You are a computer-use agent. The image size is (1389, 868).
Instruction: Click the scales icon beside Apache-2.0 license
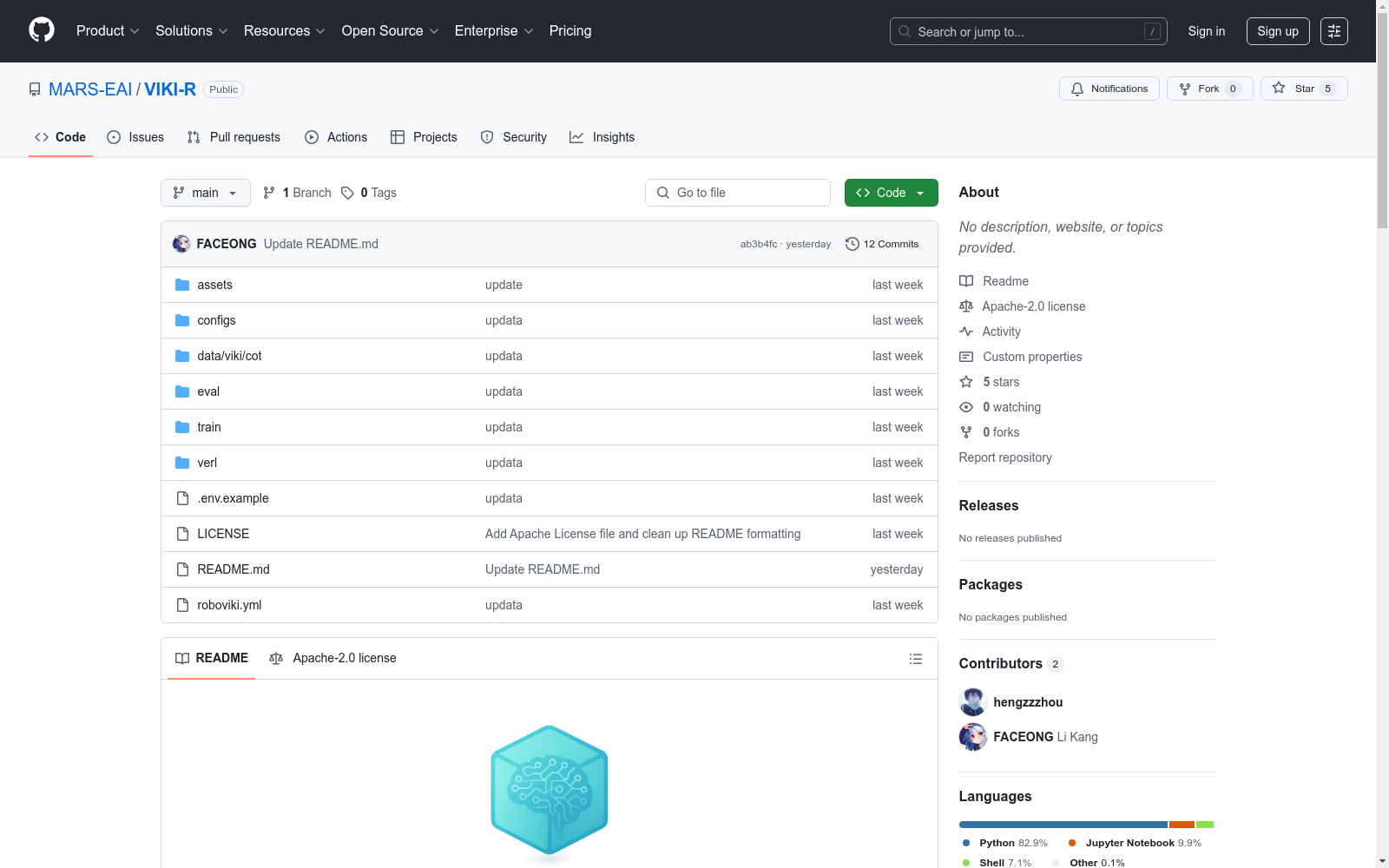click(x=966, y=306)
